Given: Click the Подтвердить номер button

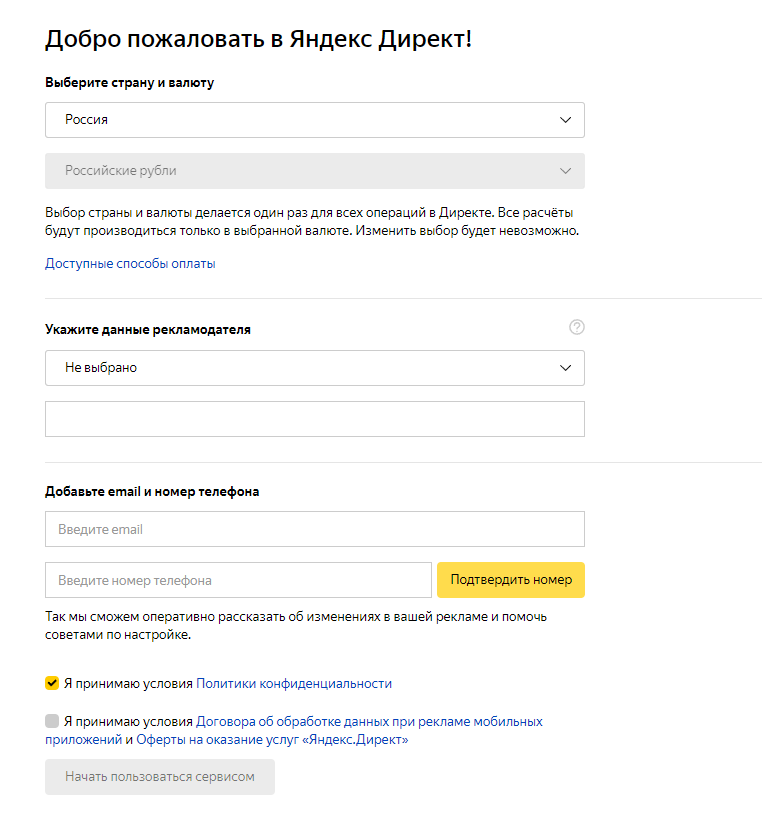Looking at the screenshot, I should [x=511, y=580].
